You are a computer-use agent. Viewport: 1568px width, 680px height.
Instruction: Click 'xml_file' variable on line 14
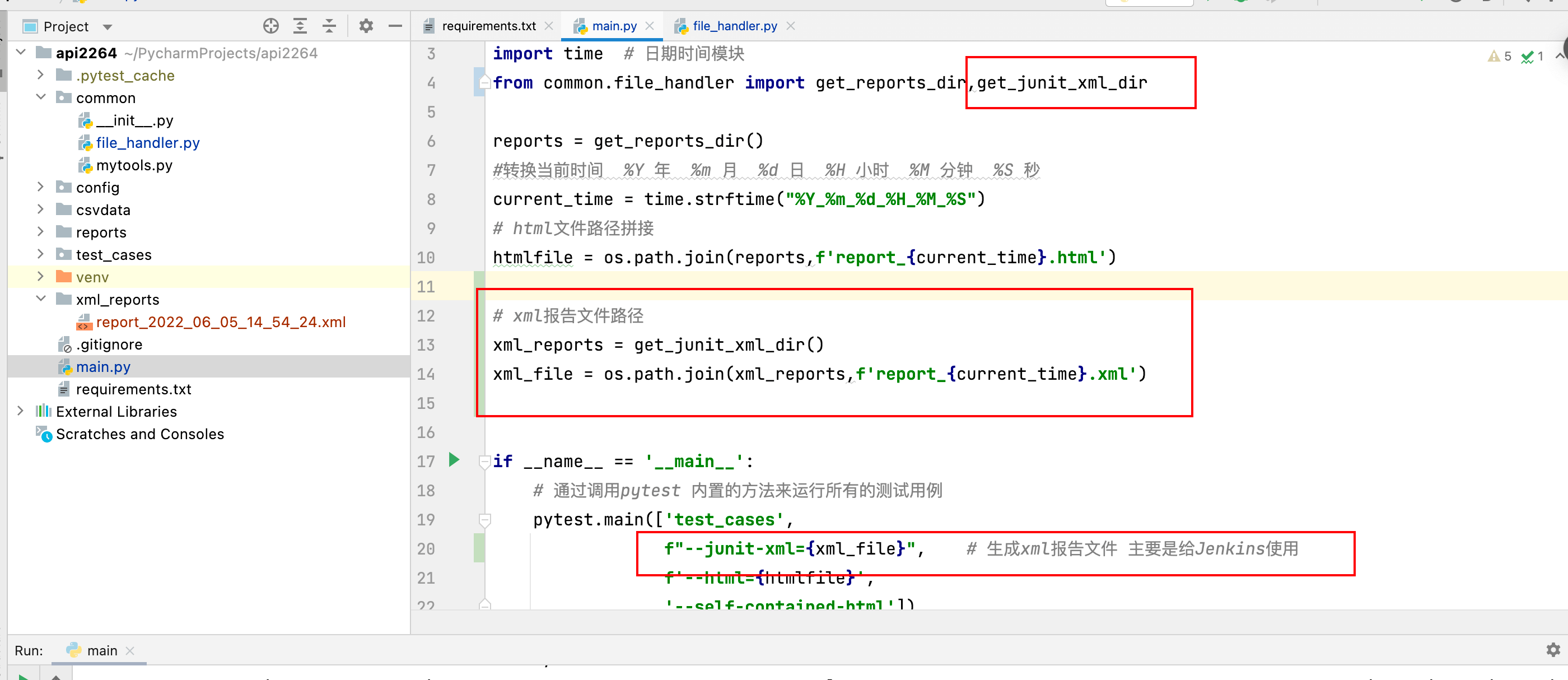533,374
